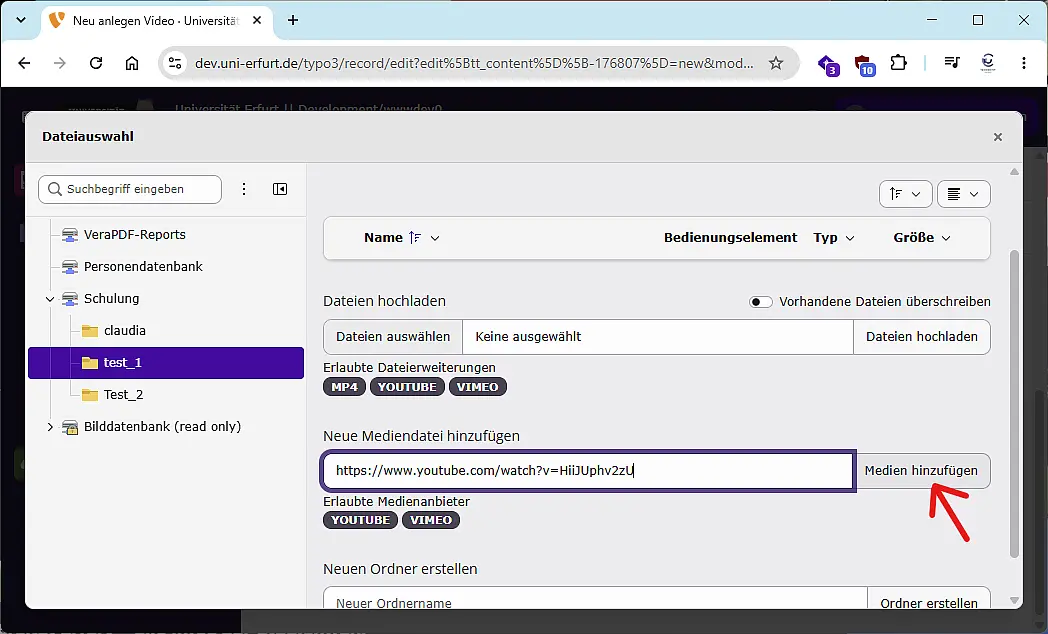Click the Dateien auswählen button
This screenshot has width=1048, height=634.
coord(393,337)
